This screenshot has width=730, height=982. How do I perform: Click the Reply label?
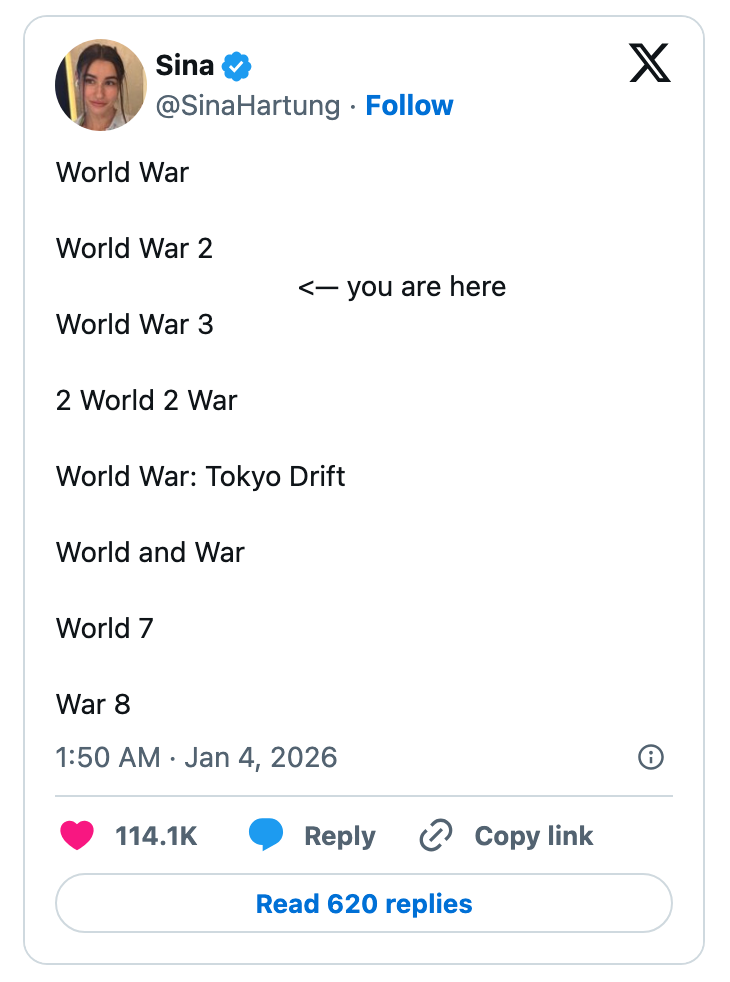click(340, 835)
